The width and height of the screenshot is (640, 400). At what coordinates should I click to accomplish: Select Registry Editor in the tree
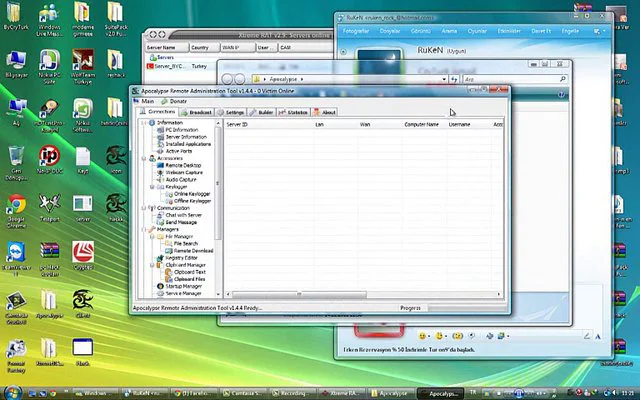coord(180,257)
